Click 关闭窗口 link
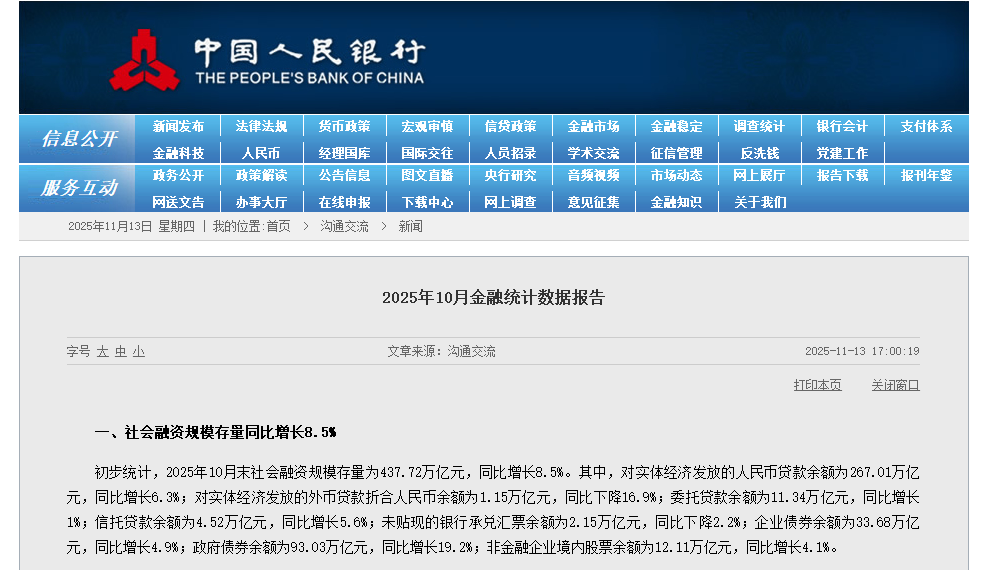987x570 pixels. (x=895, y=385)
